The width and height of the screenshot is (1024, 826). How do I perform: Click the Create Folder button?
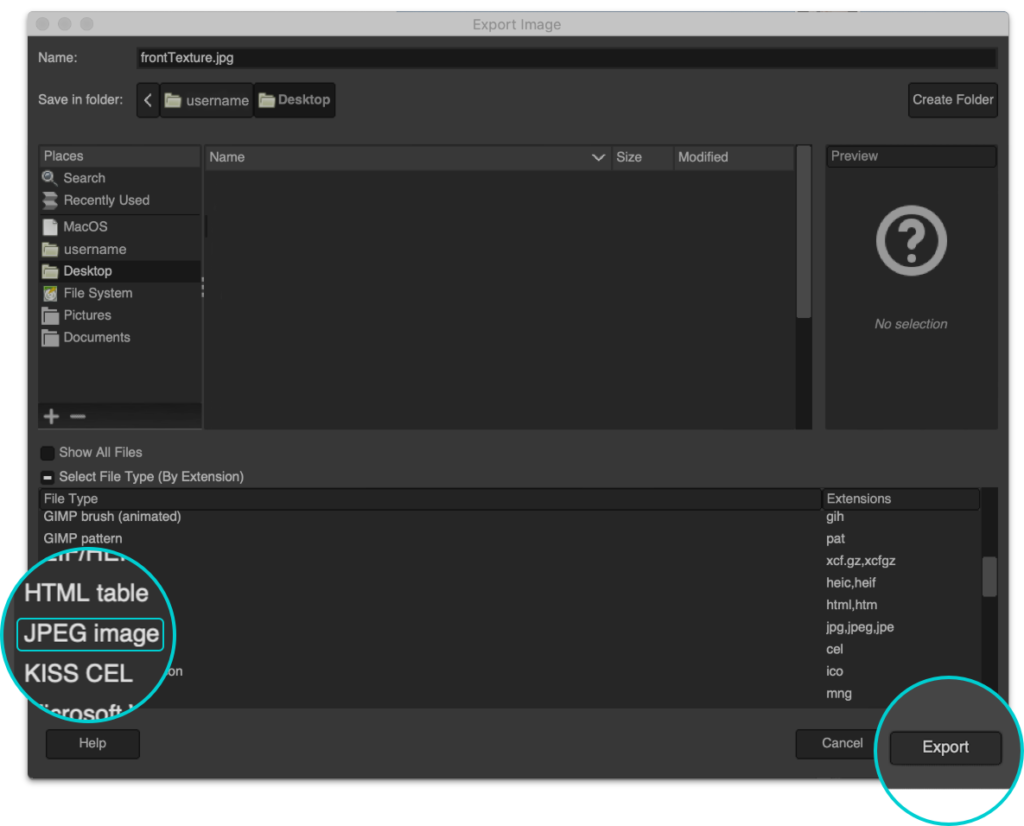953,100
